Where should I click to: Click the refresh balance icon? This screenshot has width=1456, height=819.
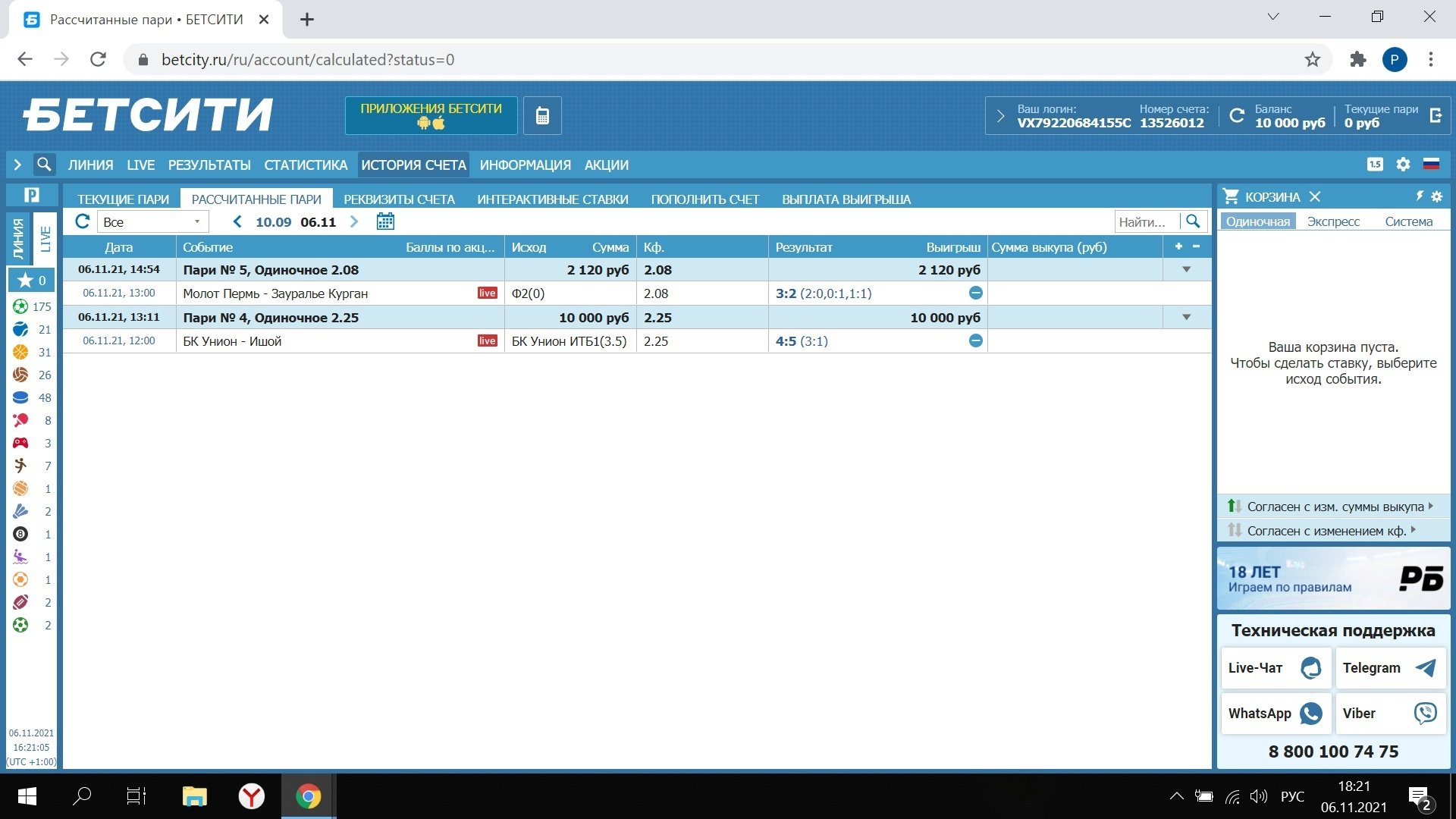pyautogui.click(x=1237, y=116)
